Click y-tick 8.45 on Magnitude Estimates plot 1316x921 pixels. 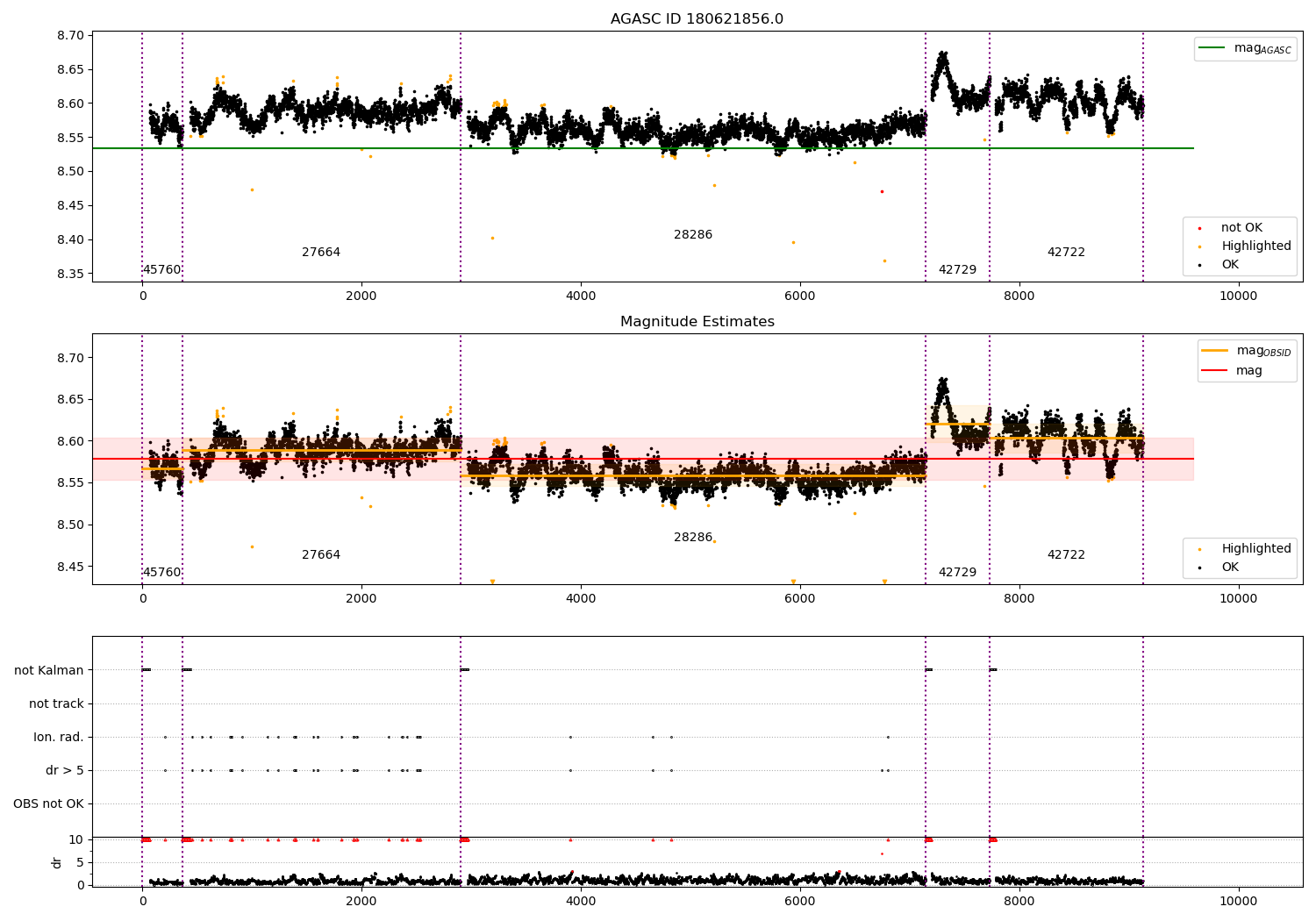[72, 567]
